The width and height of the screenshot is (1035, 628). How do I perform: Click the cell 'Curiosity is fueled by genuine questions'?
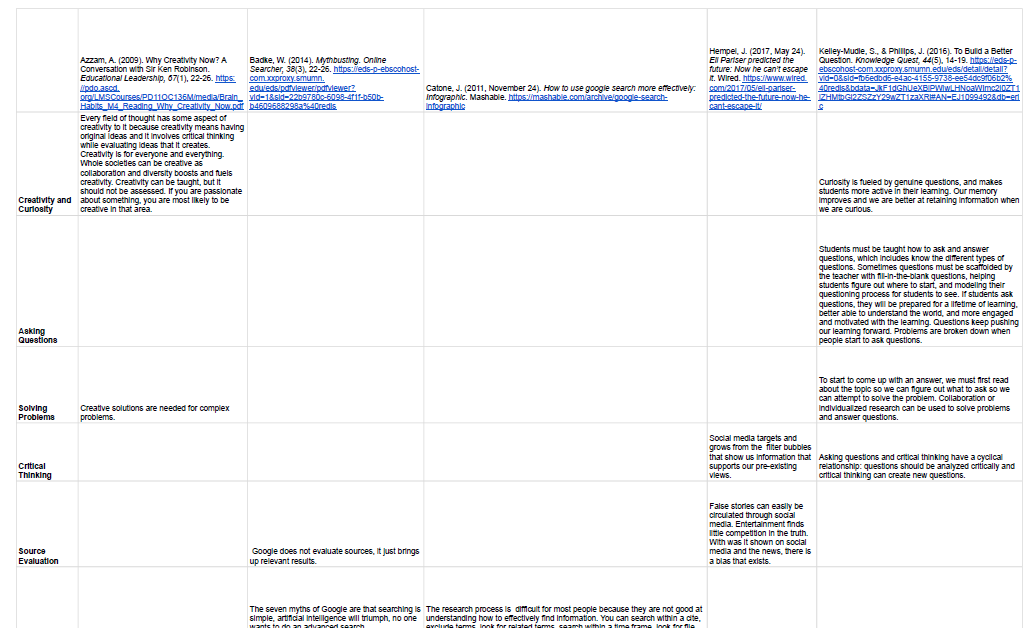click(919, 164)
